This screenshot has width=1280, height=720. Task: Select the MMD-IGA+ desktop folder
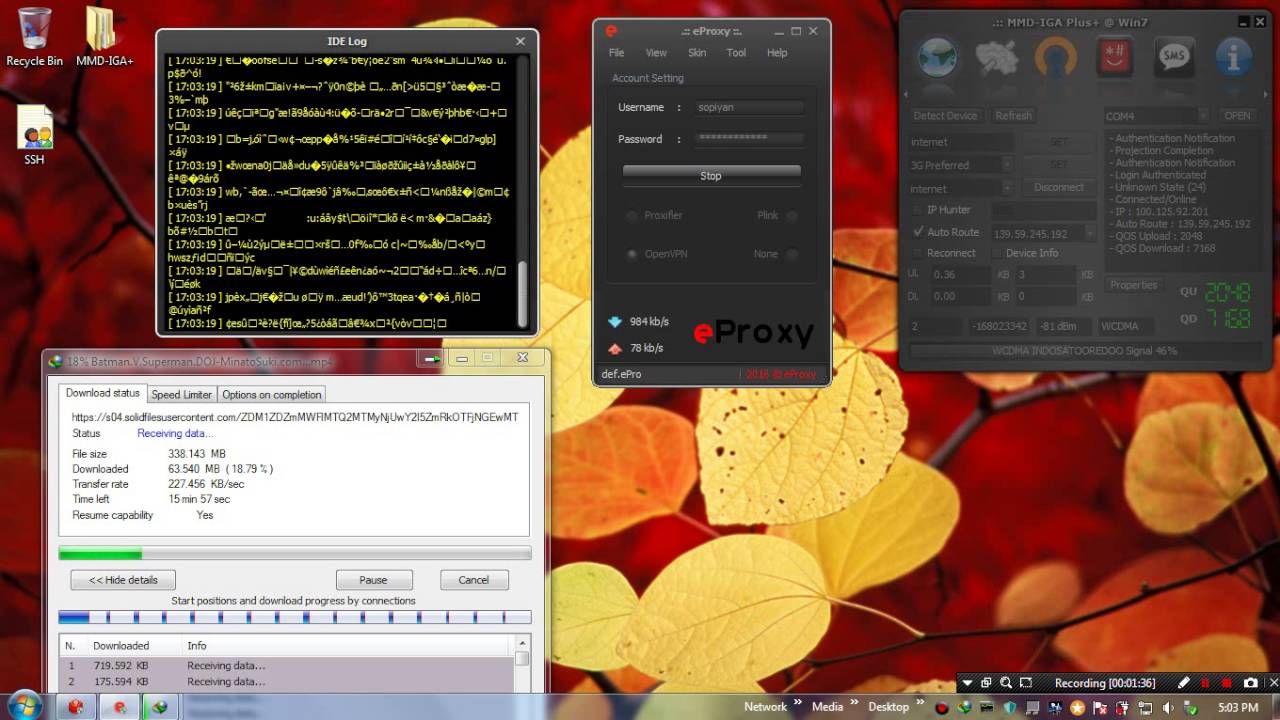pyautogui.click(x=104, y=36)
